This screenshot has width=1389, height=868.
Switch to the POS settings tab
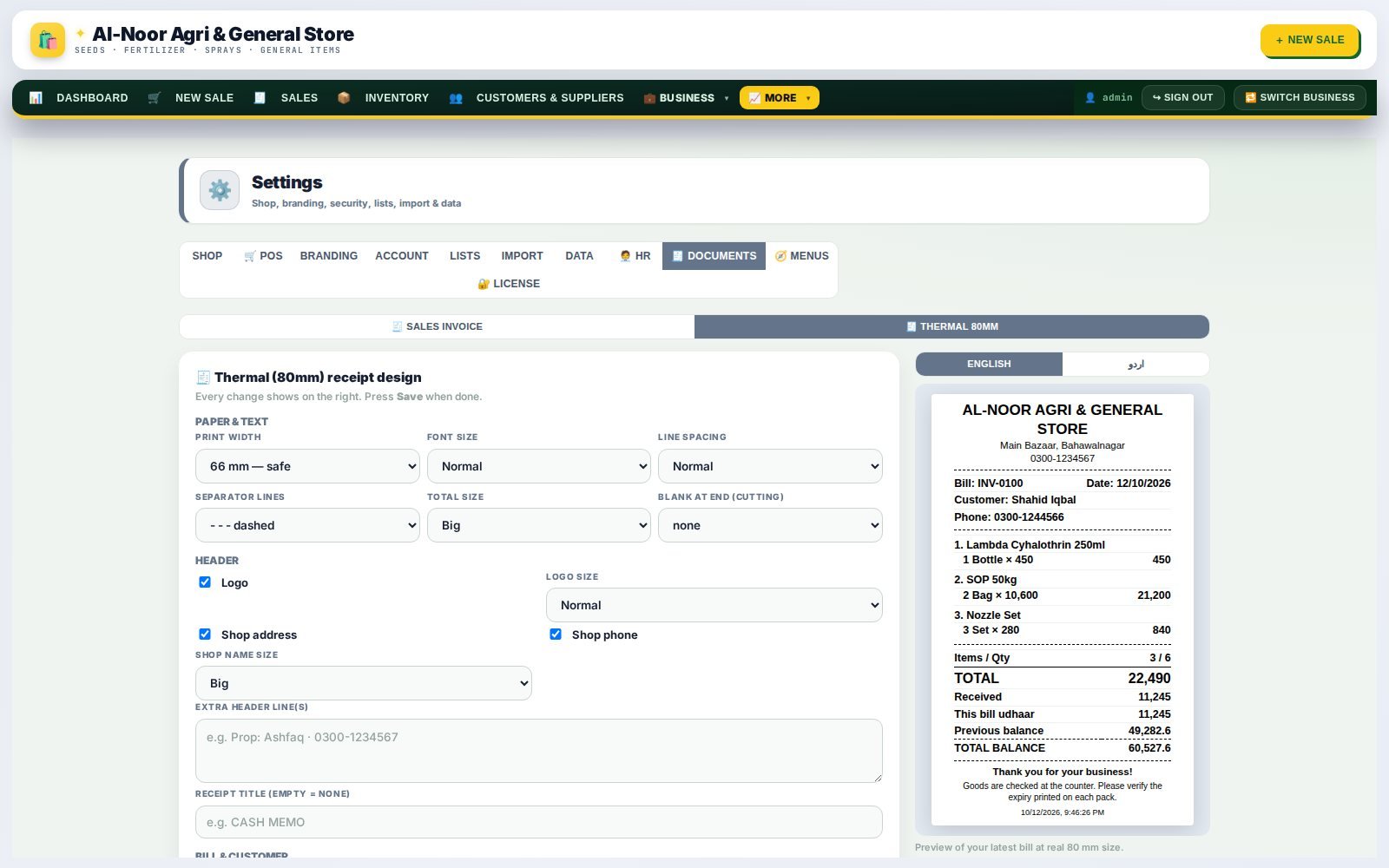[263, 256]
